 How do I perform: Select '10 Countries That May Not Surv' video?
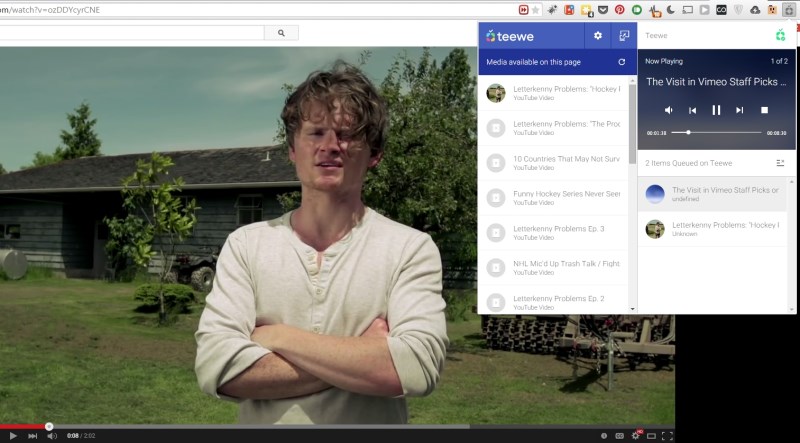point(566,162)
